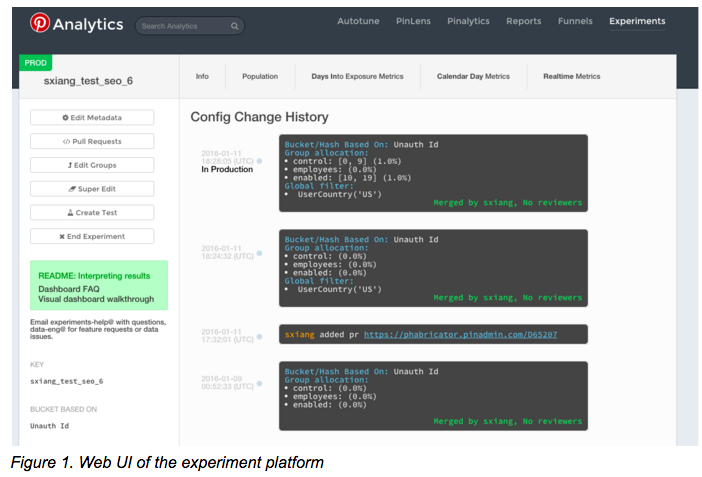Click the search magnifier icon
Image resolution: width=702 pixels, height=477 pixels.
click(234, 26)
